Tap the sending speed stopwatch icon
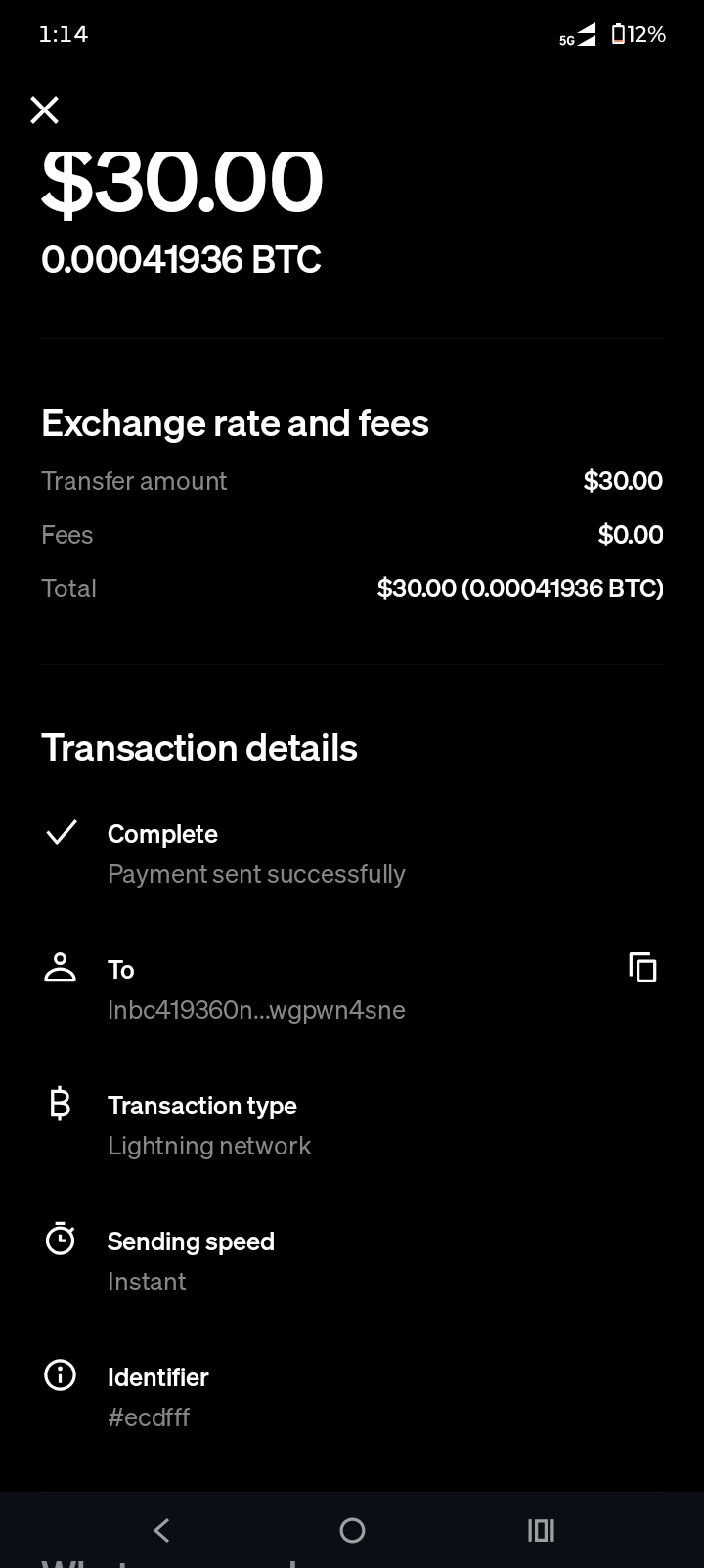Viewport: 704px width, 1568px height. 61,1240
